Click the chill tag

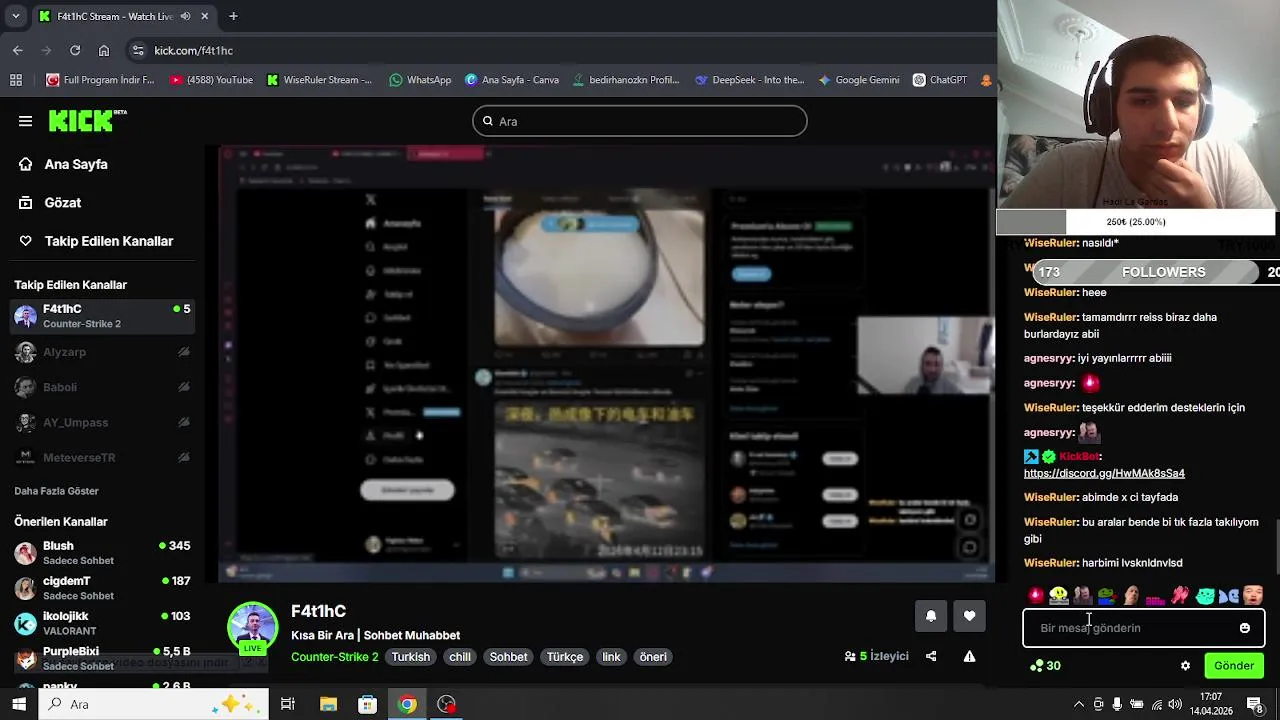tap(460, 657)
